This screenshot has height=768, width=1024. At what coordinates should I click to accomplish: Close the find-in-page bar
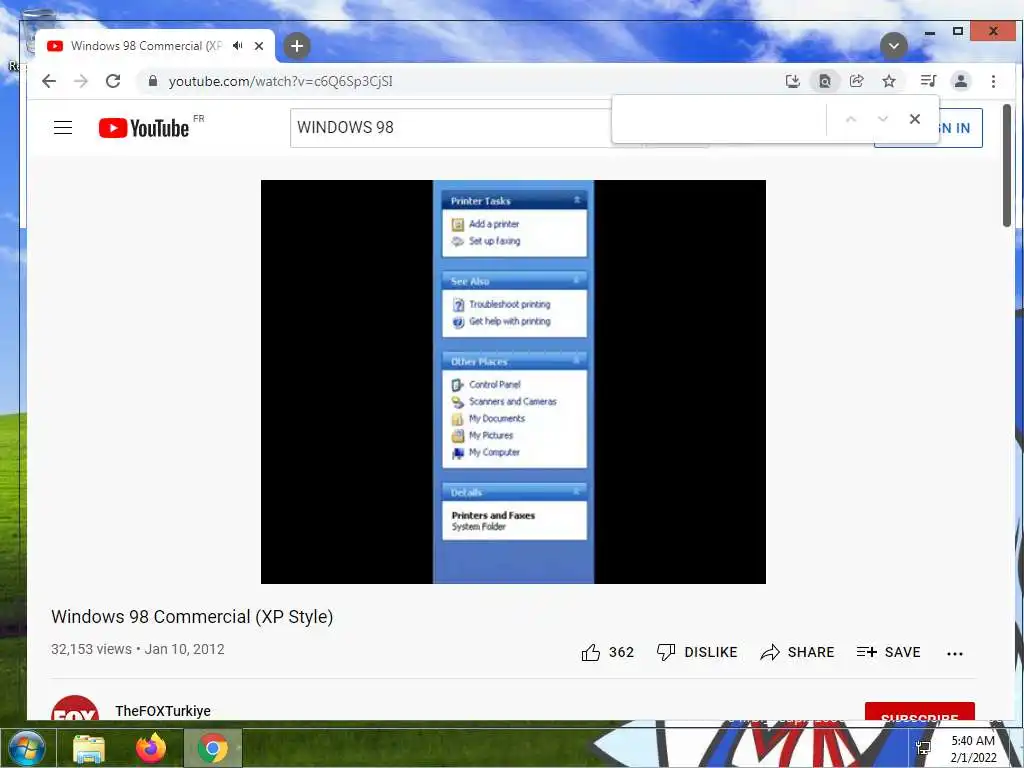914,119
